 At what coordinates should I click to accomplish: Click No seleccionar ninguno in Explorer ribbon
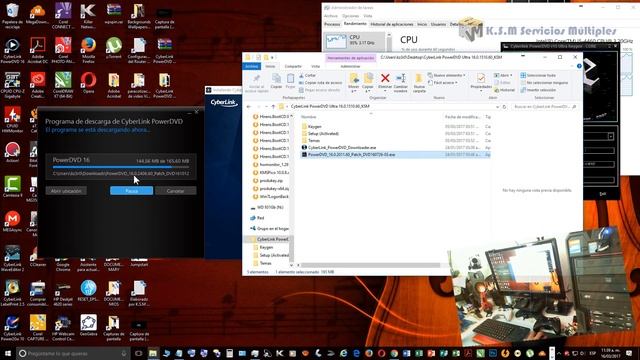pyautogui.click(x=544, y=82)
